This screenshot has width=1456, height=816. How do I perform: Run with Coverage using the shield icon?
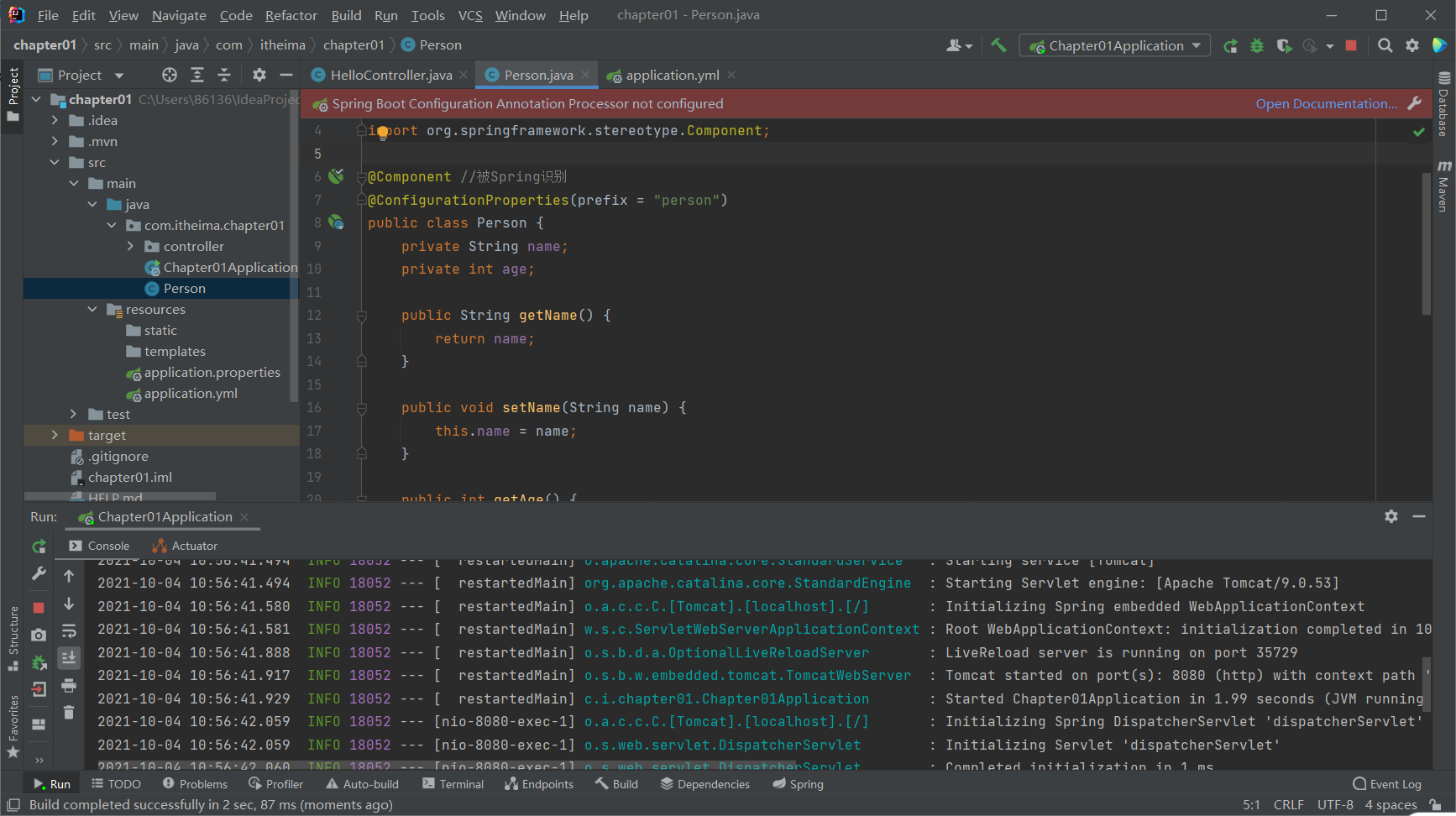click(x=1285, y=45)
